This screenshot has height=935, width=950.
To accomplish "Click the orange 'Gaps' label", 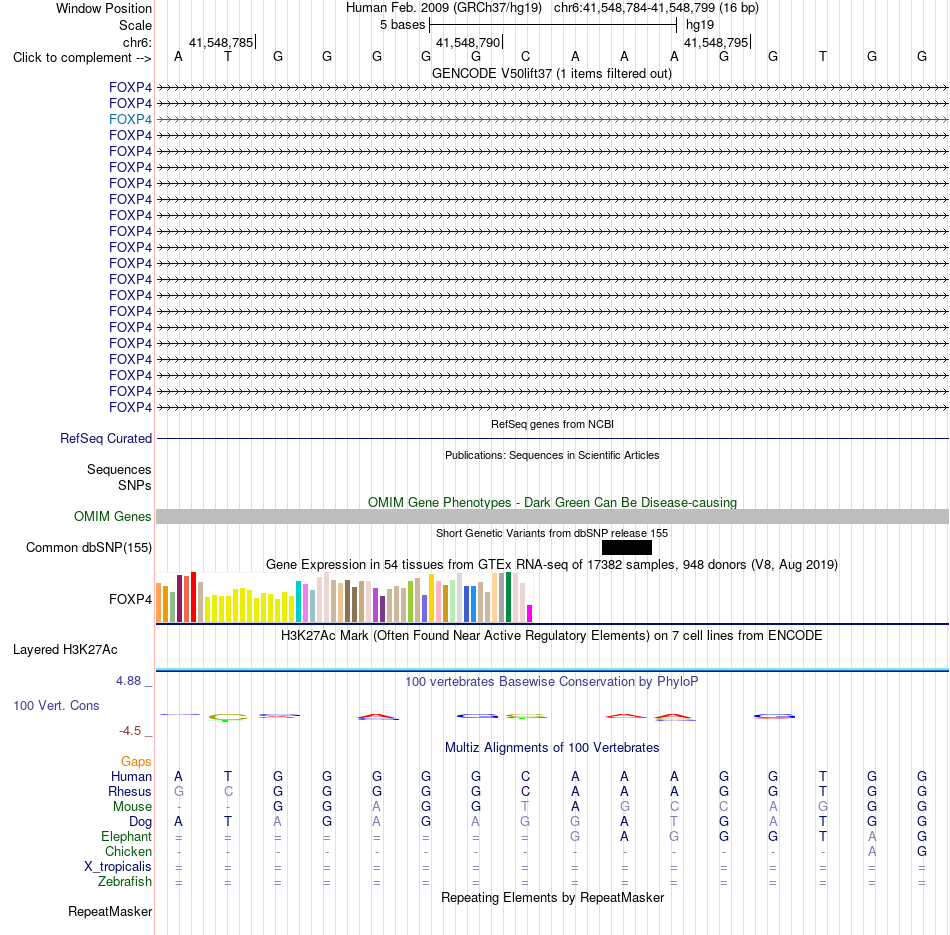I will point(136,762).
